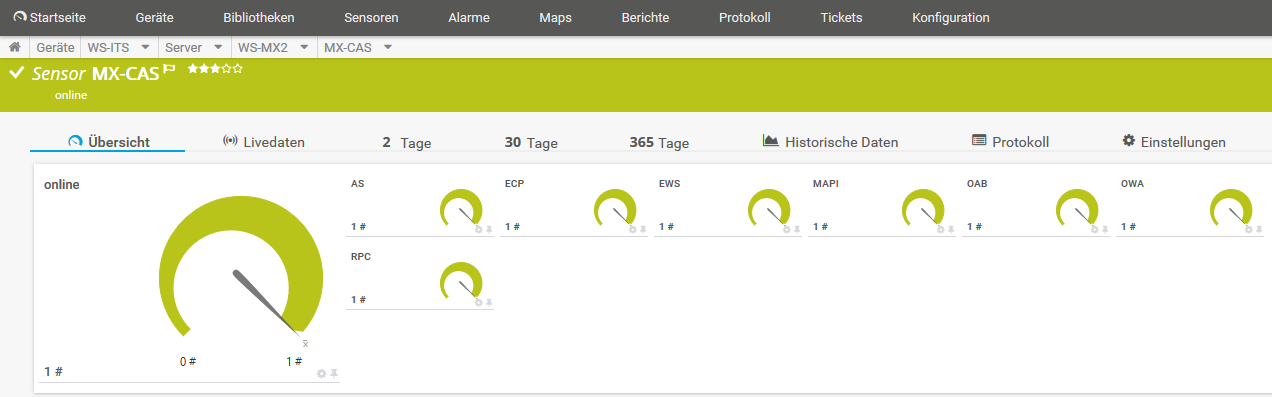Image resolution: width=1272 pixels, height=397 pixels.
Task: Click the Server breadcrumb link
Action: coord(184,47)
